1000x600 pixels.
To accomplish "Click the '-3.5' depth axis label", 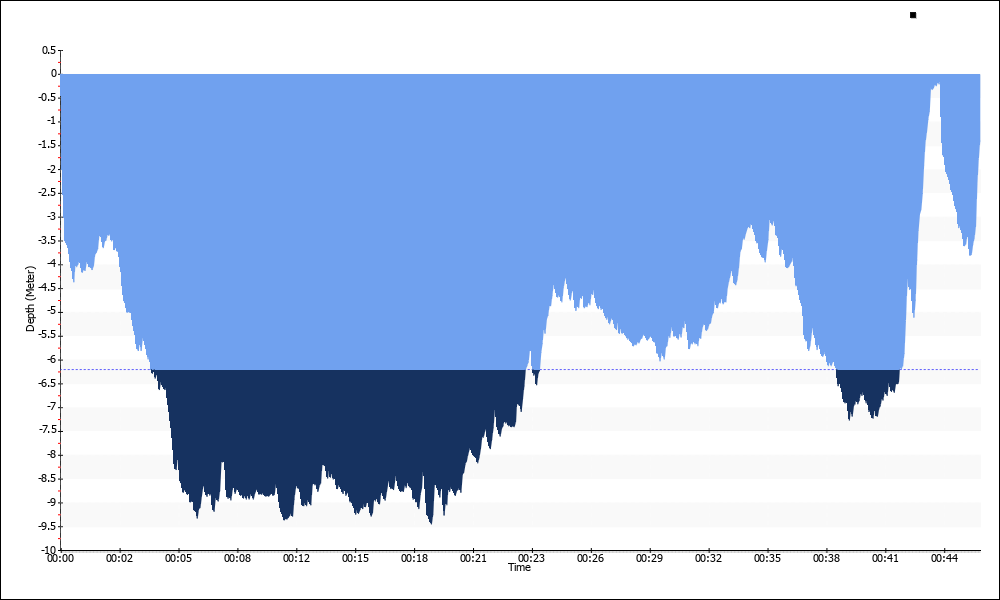I will [x=47, y=240].
